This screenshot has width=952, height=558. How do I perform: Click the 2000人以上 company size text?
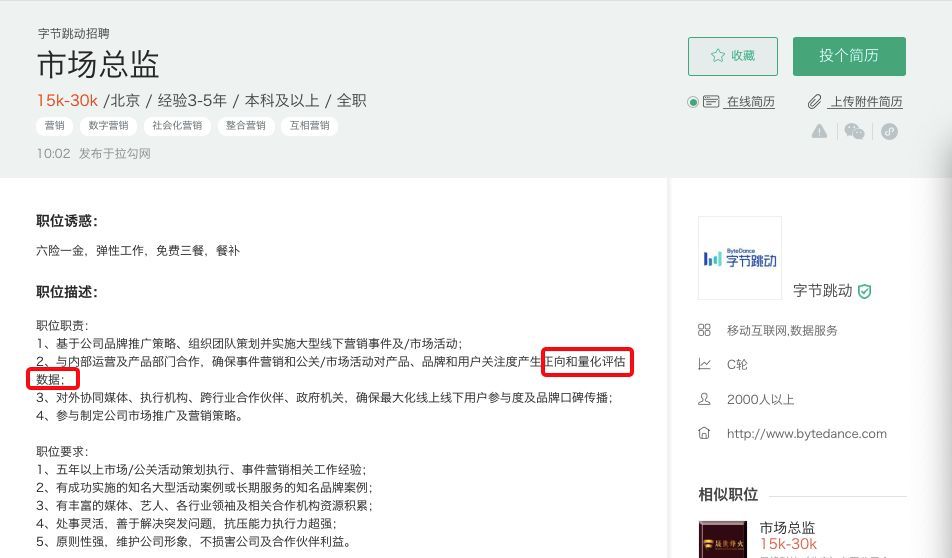pos(760,400)
